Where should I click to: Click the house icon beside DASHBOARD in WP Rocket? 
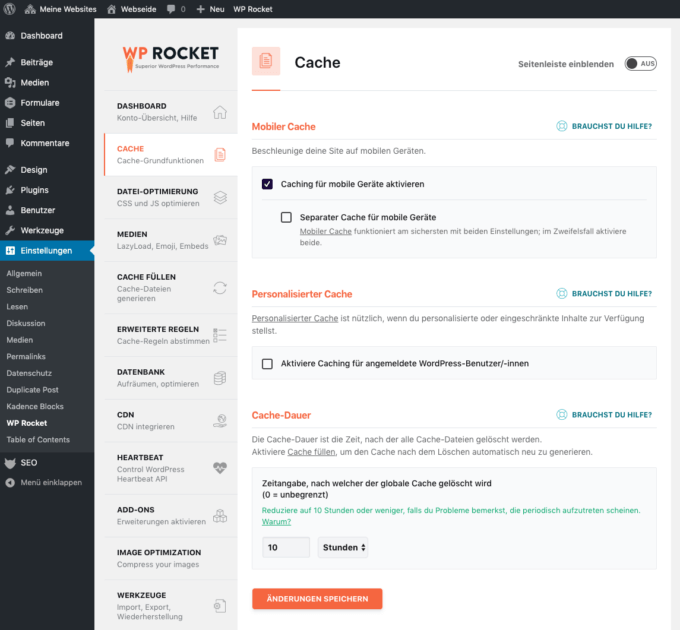click(x=220, y=112)
